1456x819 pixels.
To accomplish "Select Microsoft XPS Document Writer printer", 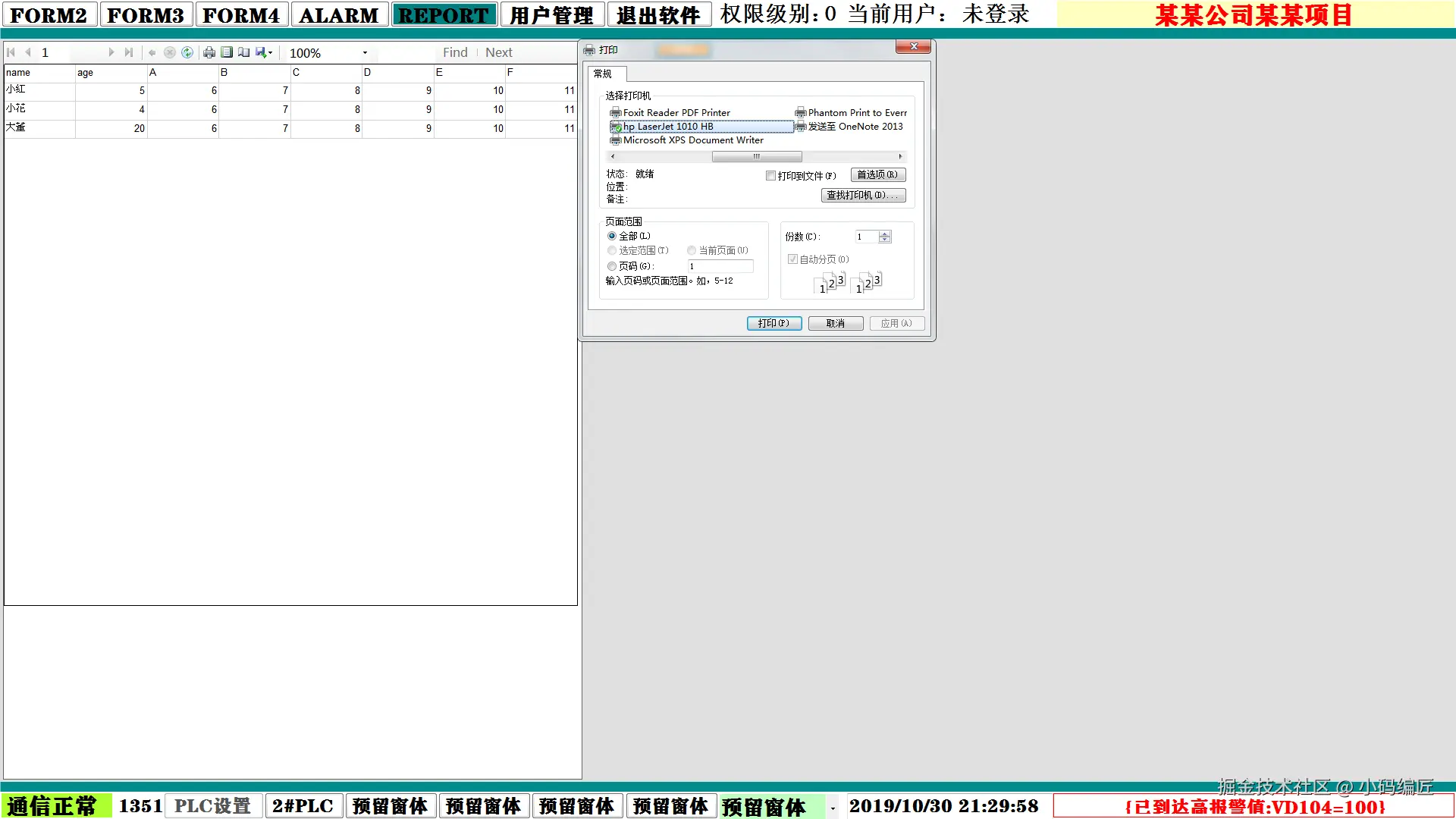I will (x=692, y=140).
